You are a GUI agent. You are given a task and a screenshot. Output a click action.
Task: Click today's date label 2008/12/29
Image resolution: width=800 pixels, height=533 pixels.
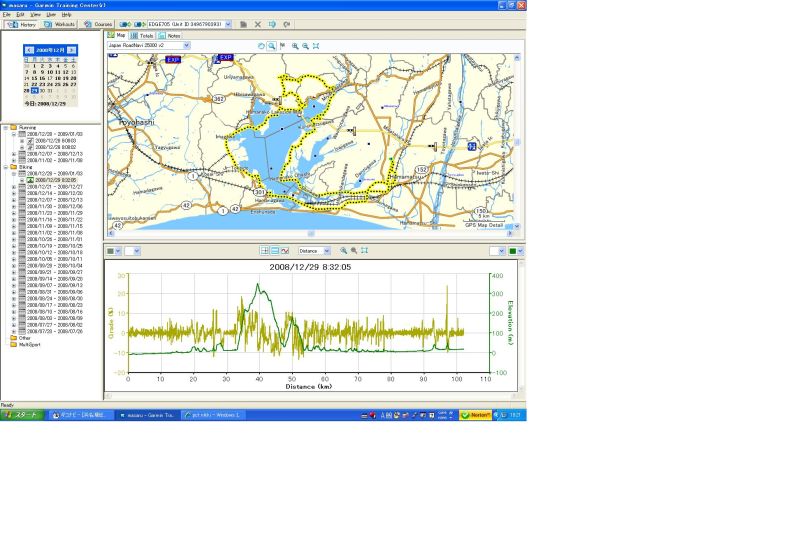pos(45,104)
